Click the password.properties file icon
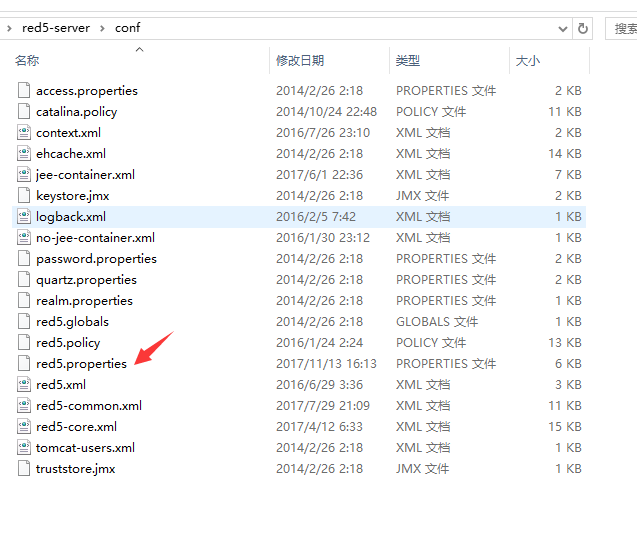This screenshot has height=547, width=637. [x=24, y=258]
